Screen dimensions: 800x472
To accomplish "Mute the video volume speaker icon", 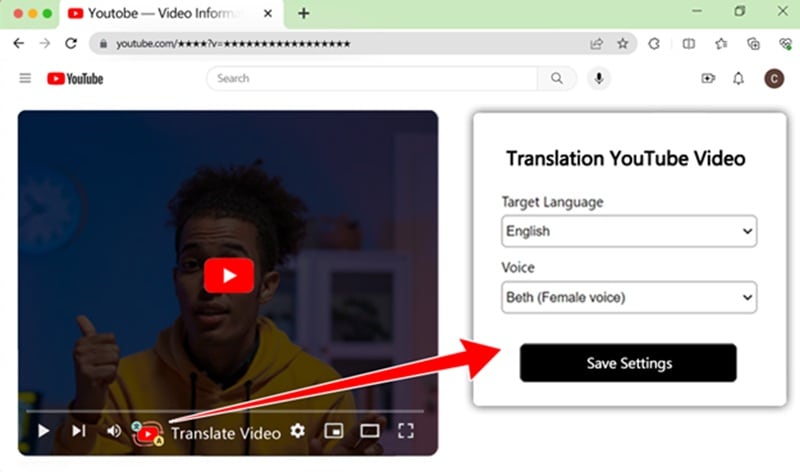I will [113, 431].
